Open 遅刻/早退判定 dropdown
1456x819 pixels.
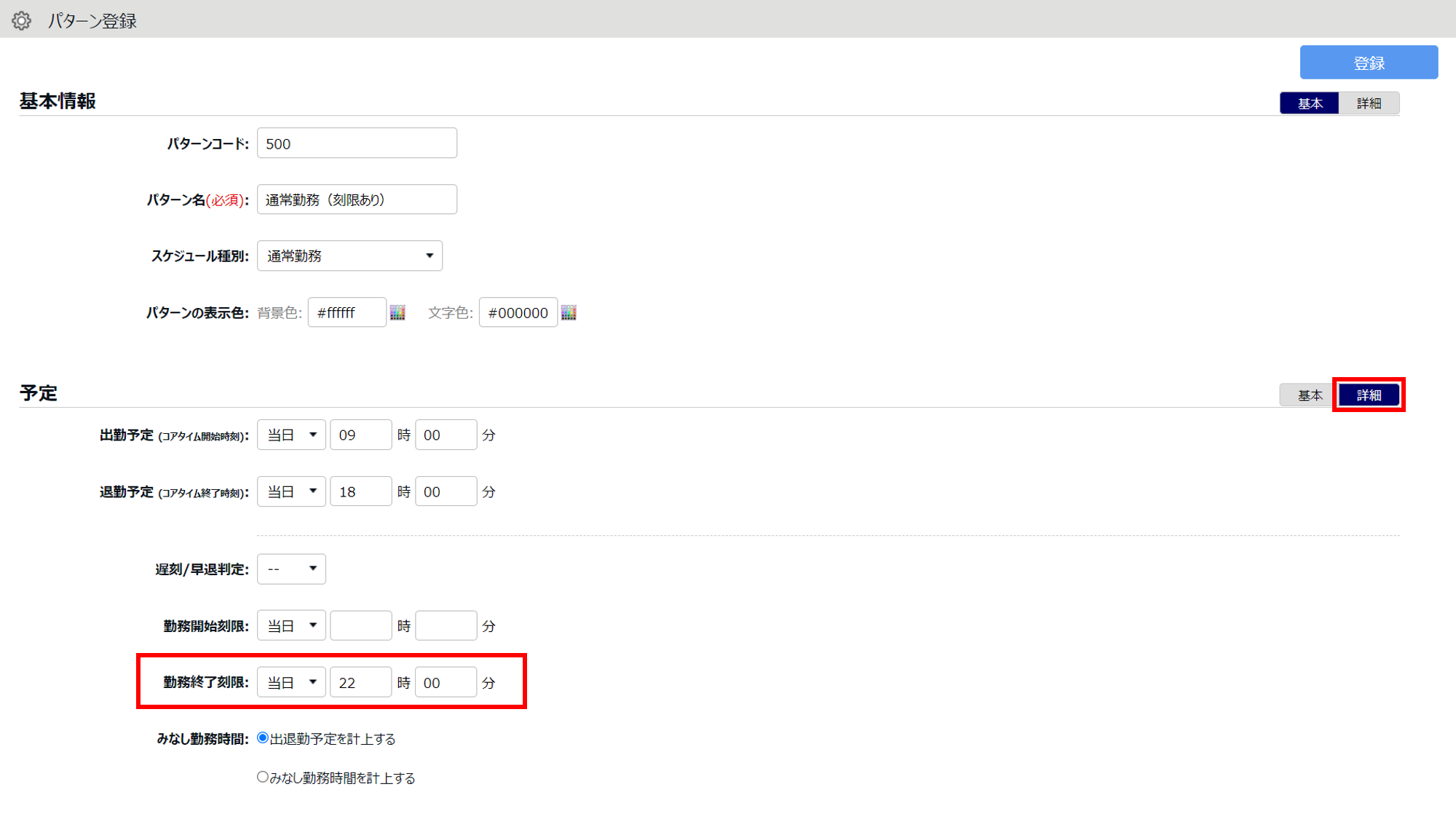click(291, 569)
